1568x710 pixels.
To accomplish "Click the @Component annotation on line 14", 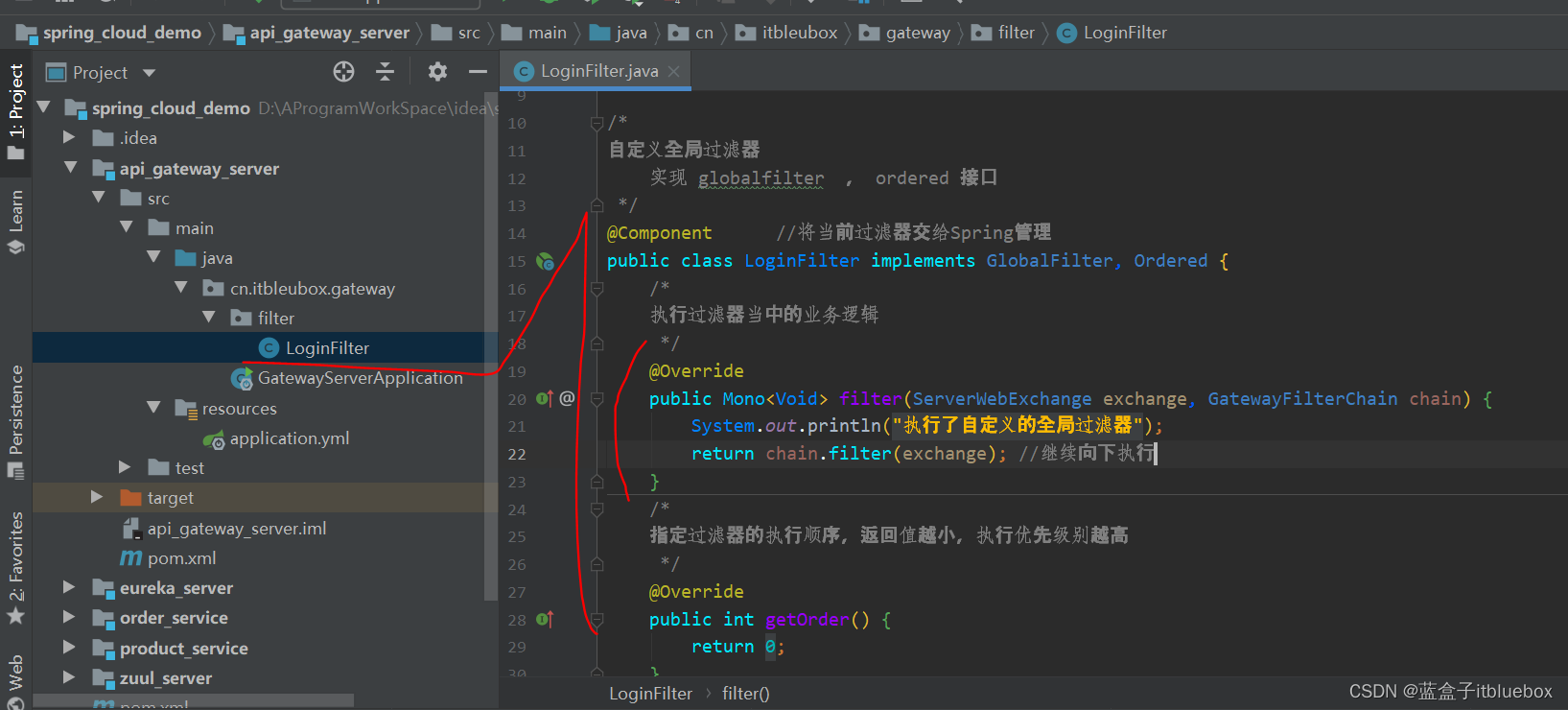I will point(660,233).
